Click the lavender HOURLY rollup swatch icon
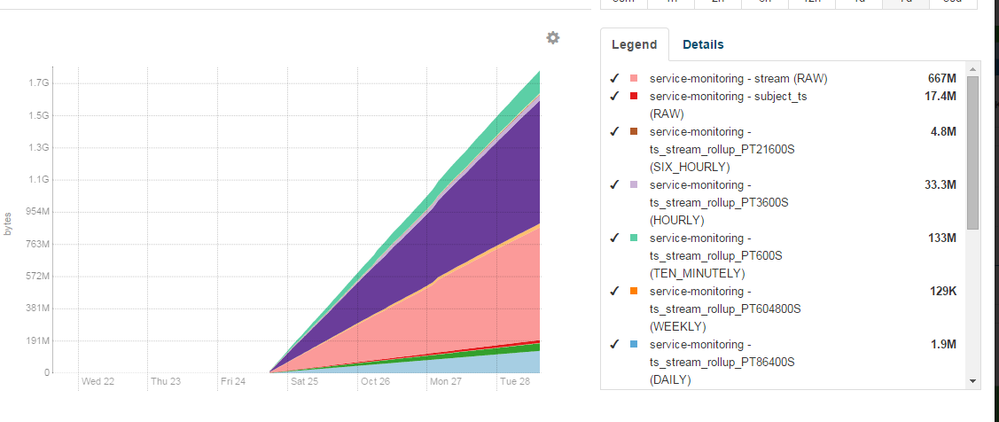 pyautogui.click(x=633, y=185)
